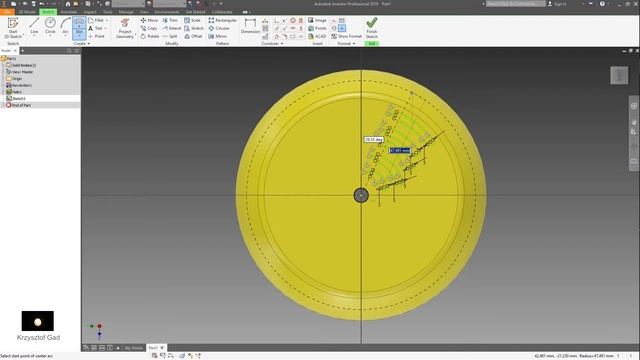Switch to the Manage tab
Viewport: 640px width, 360px height.
(x=126, y=12)
